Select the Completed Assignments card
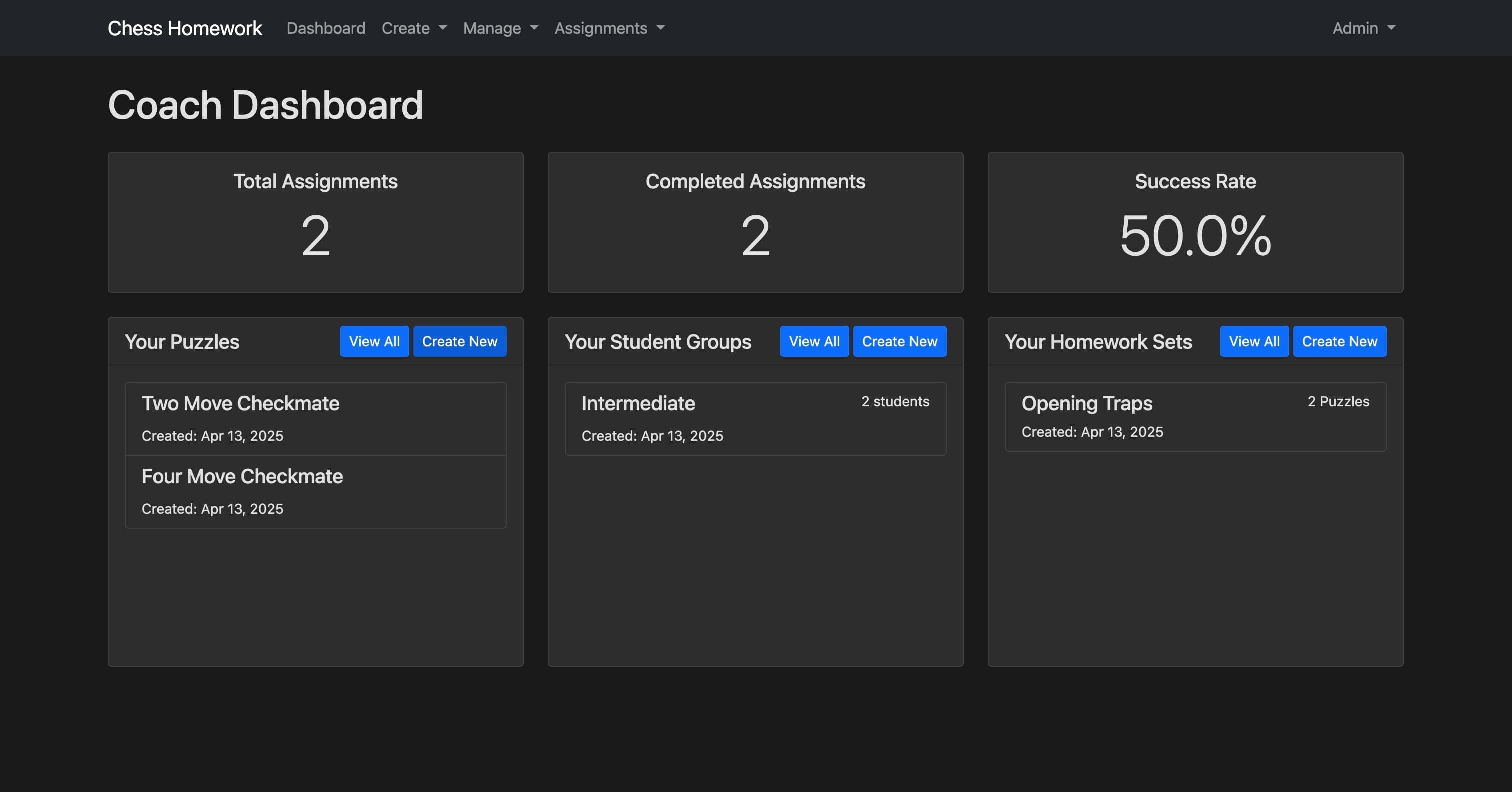 (755, 222)
